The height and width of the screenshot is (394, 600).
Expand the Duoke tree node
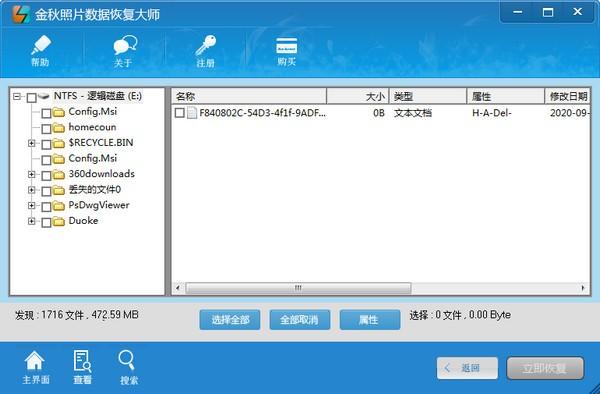(32, 221)
